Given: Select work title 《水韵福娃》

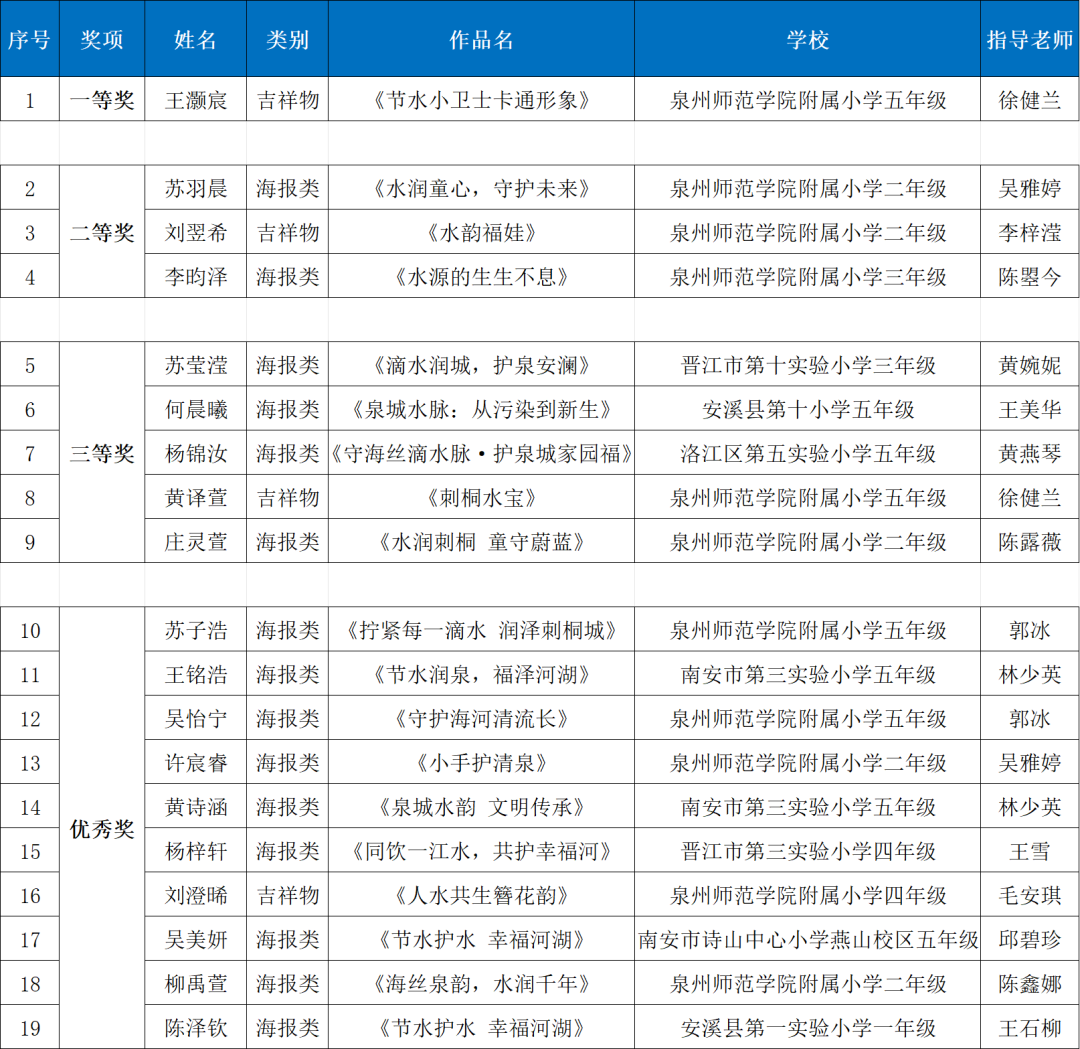Looking at the screenshot, I should click(481, 233).
